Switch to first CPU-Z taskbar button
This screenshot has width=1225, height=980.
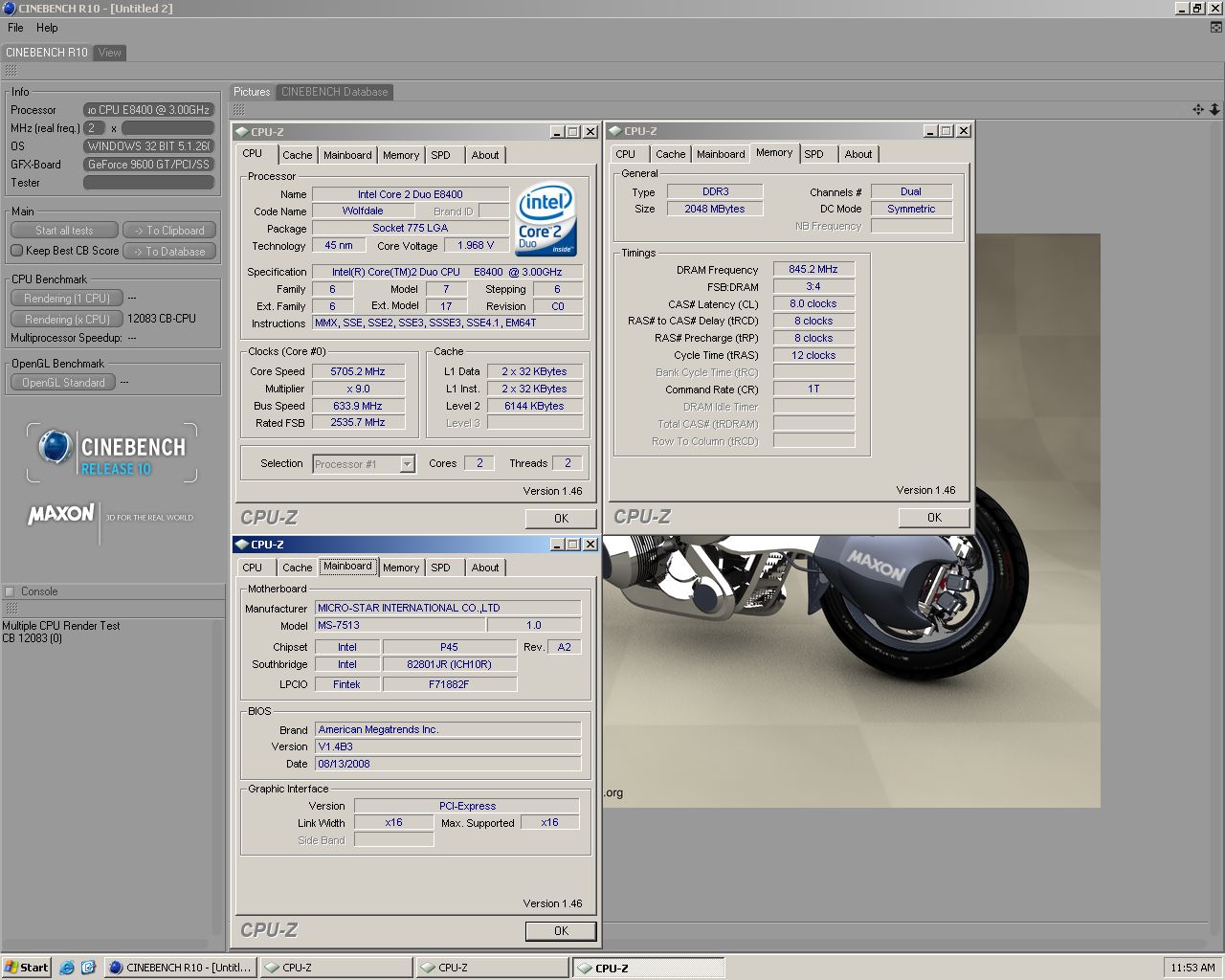click(x=336, y=968)
